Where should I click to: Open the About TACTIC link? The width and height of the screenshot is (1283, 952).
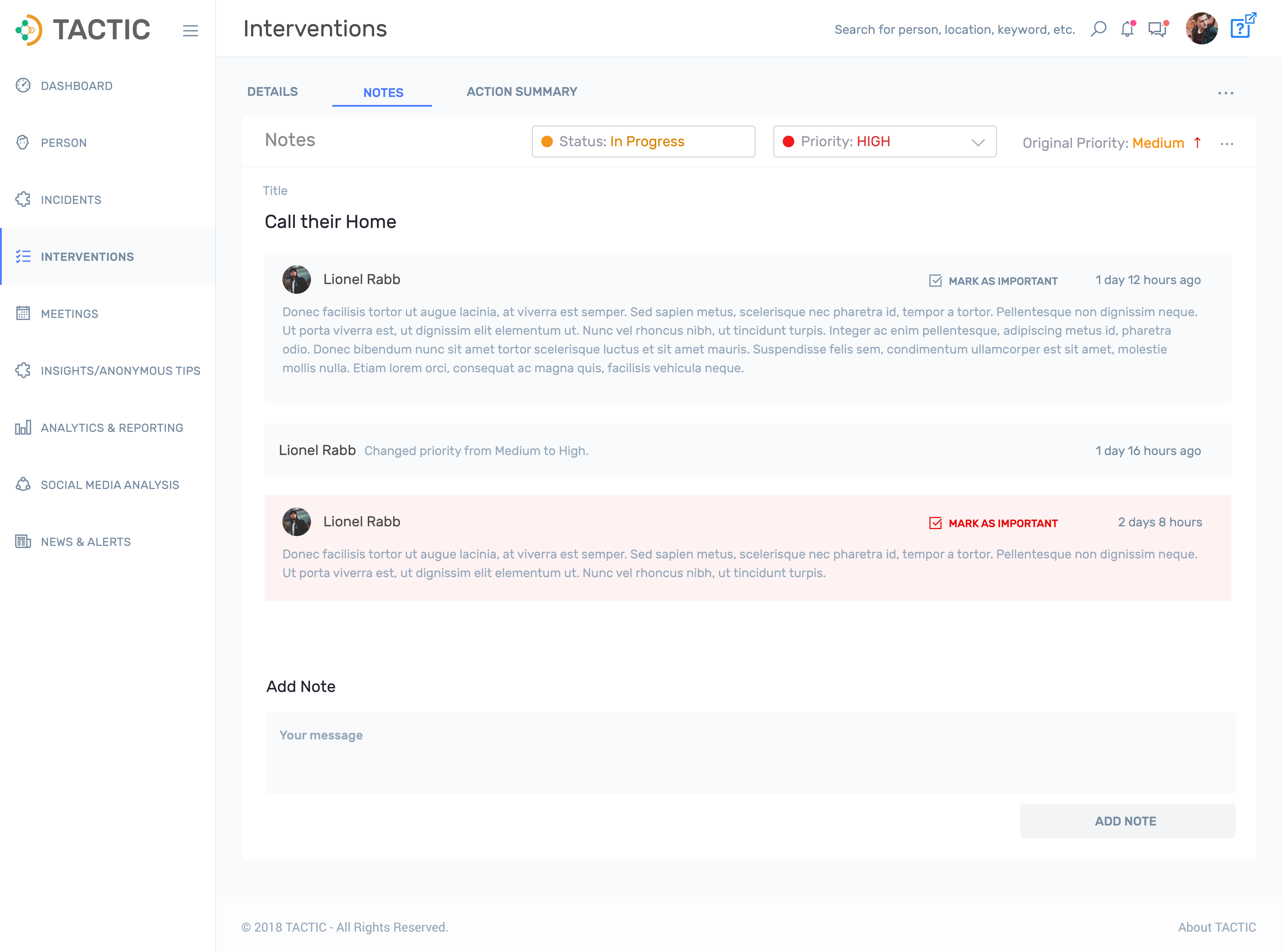tap(1217, 927)
